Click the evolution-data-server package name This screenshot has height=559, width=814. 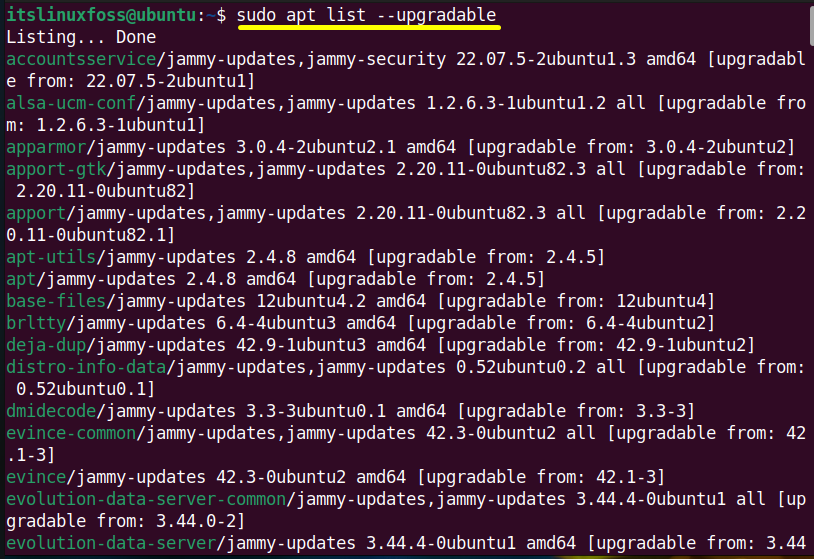coord(111,543)
